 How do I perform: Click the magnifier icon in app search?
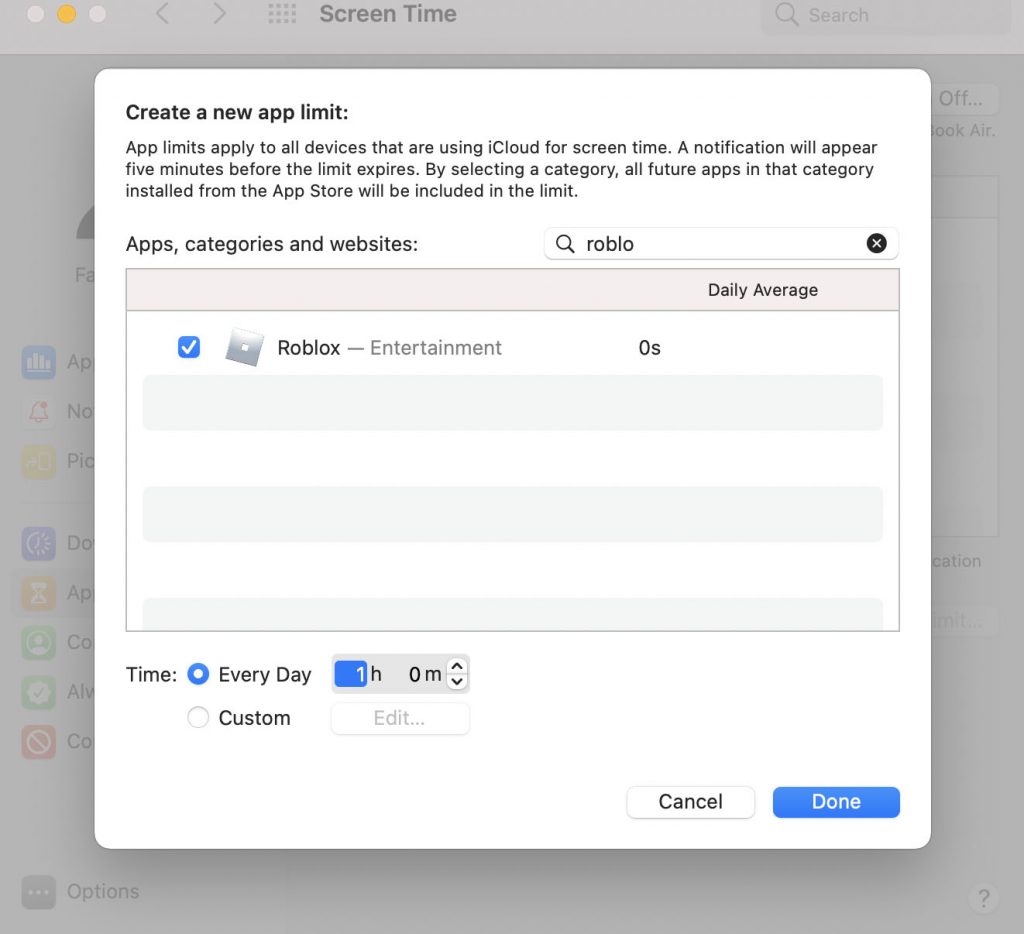click(565, 244)
